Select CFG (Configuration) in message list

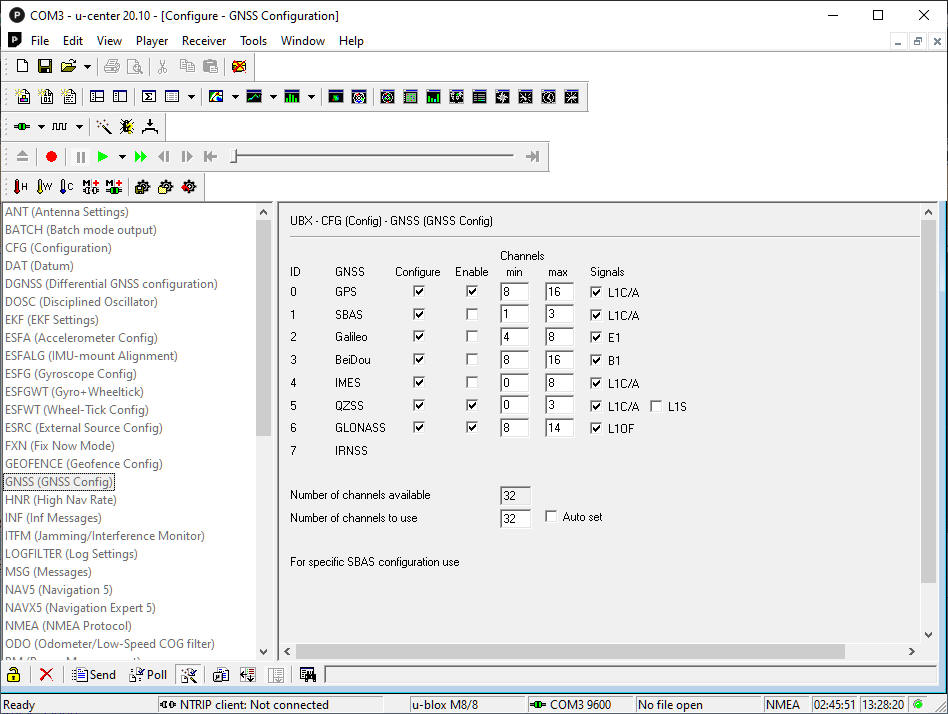click(58, 247)
